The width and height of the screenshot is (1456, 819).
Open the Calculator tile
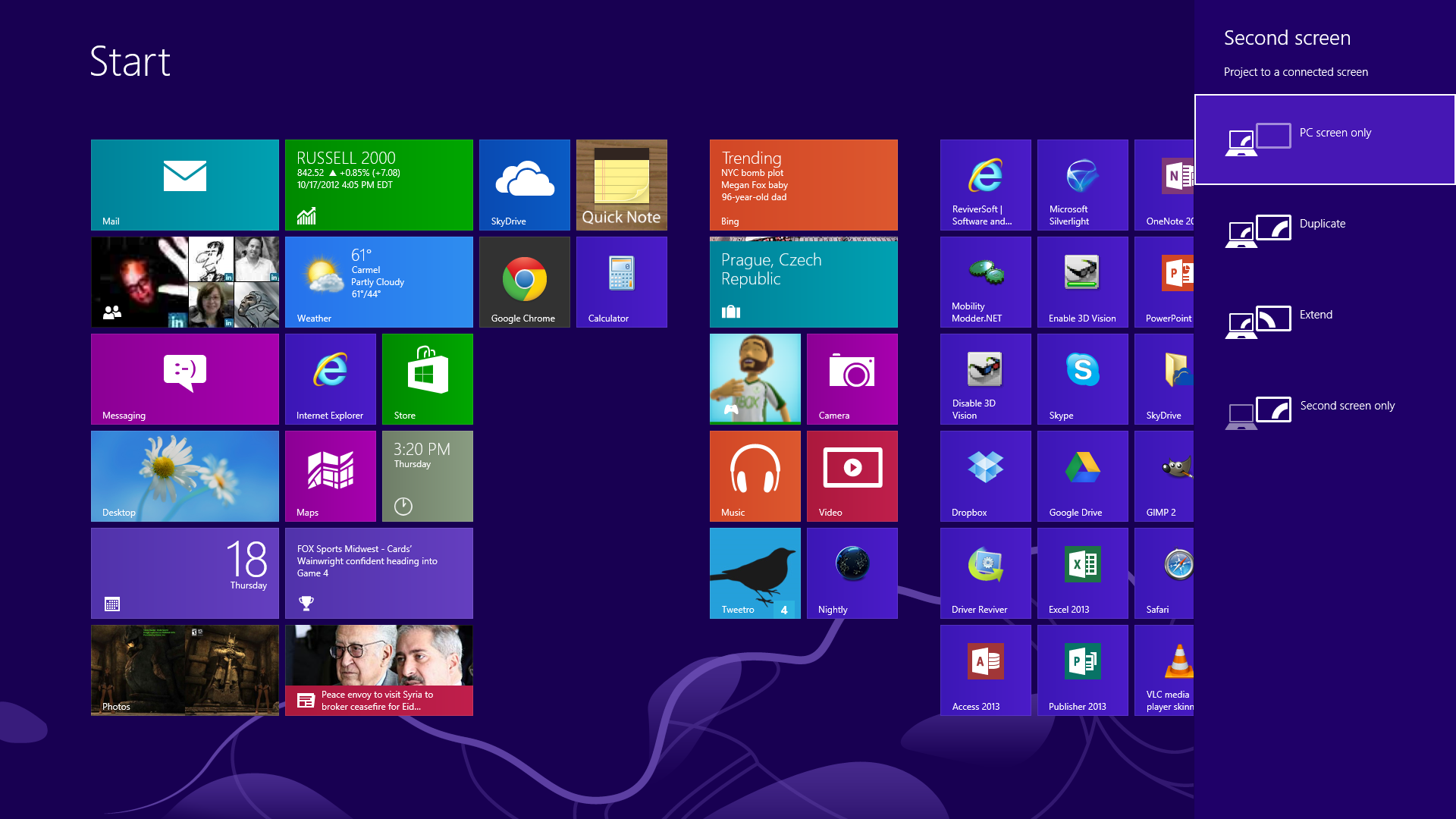tap(622, 282)
